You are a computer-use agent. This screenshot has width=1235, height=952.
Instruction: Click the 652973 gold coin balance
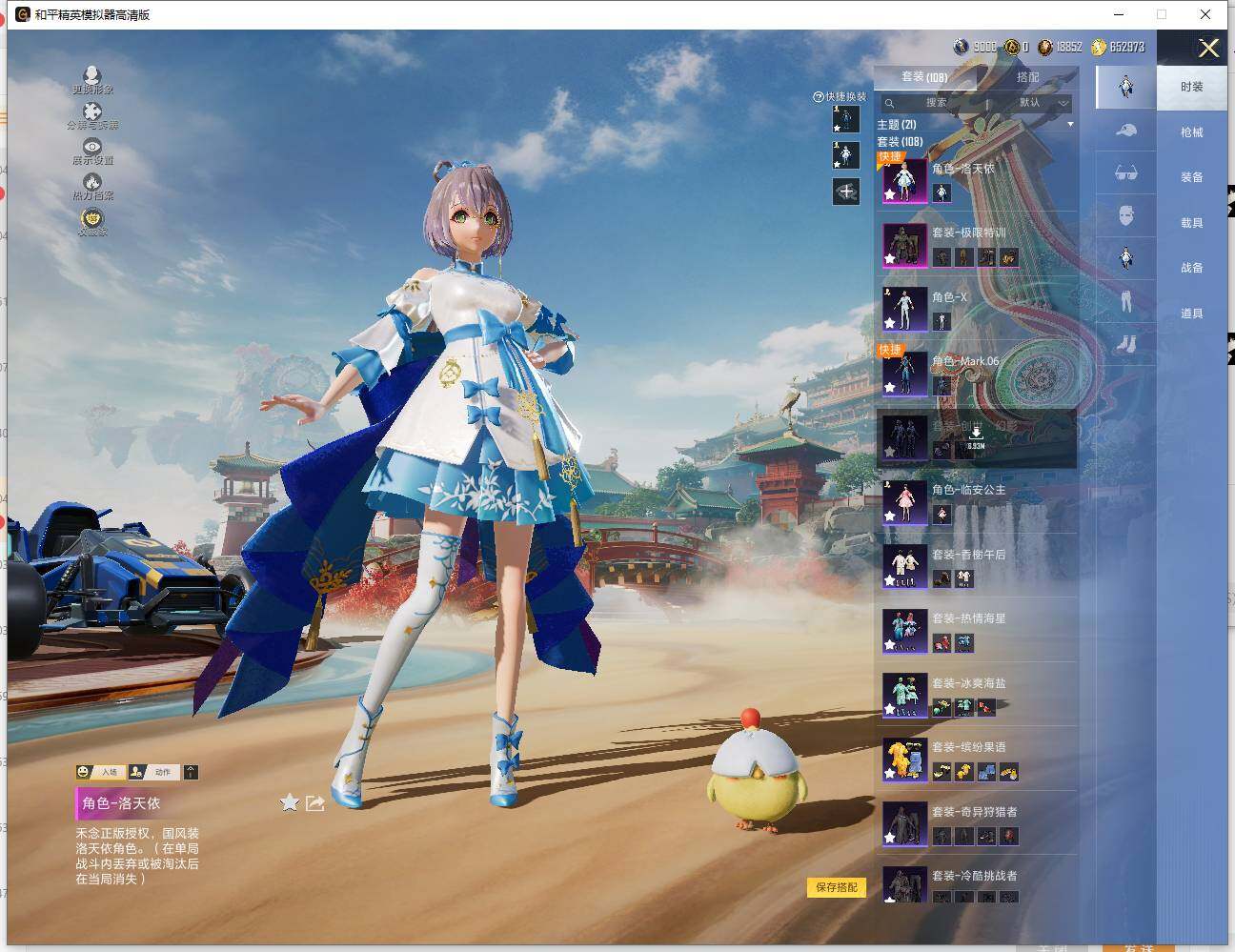(x=1119, y=47)
